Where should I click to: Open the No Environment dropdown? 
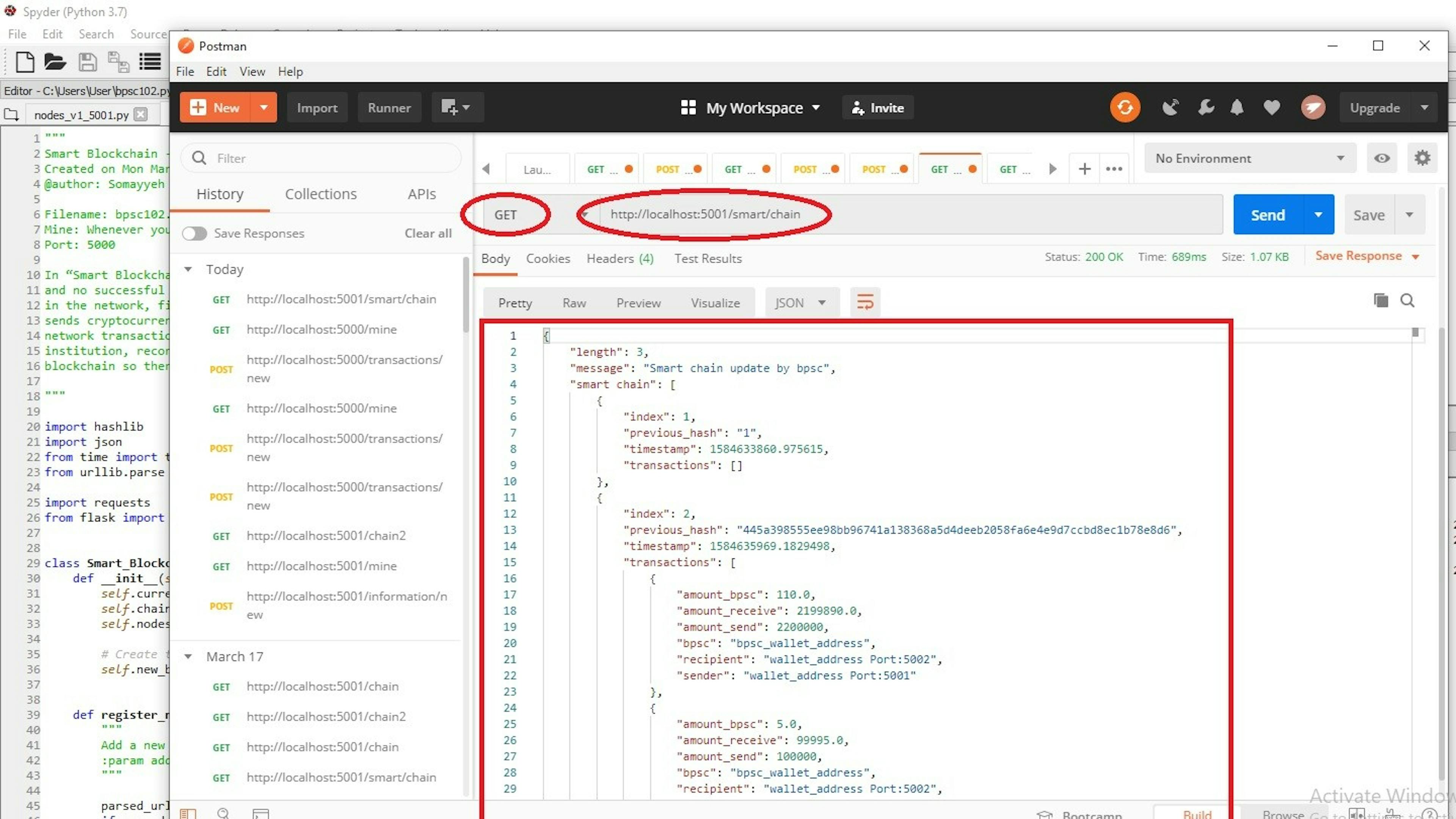[x=1250, y=158]
